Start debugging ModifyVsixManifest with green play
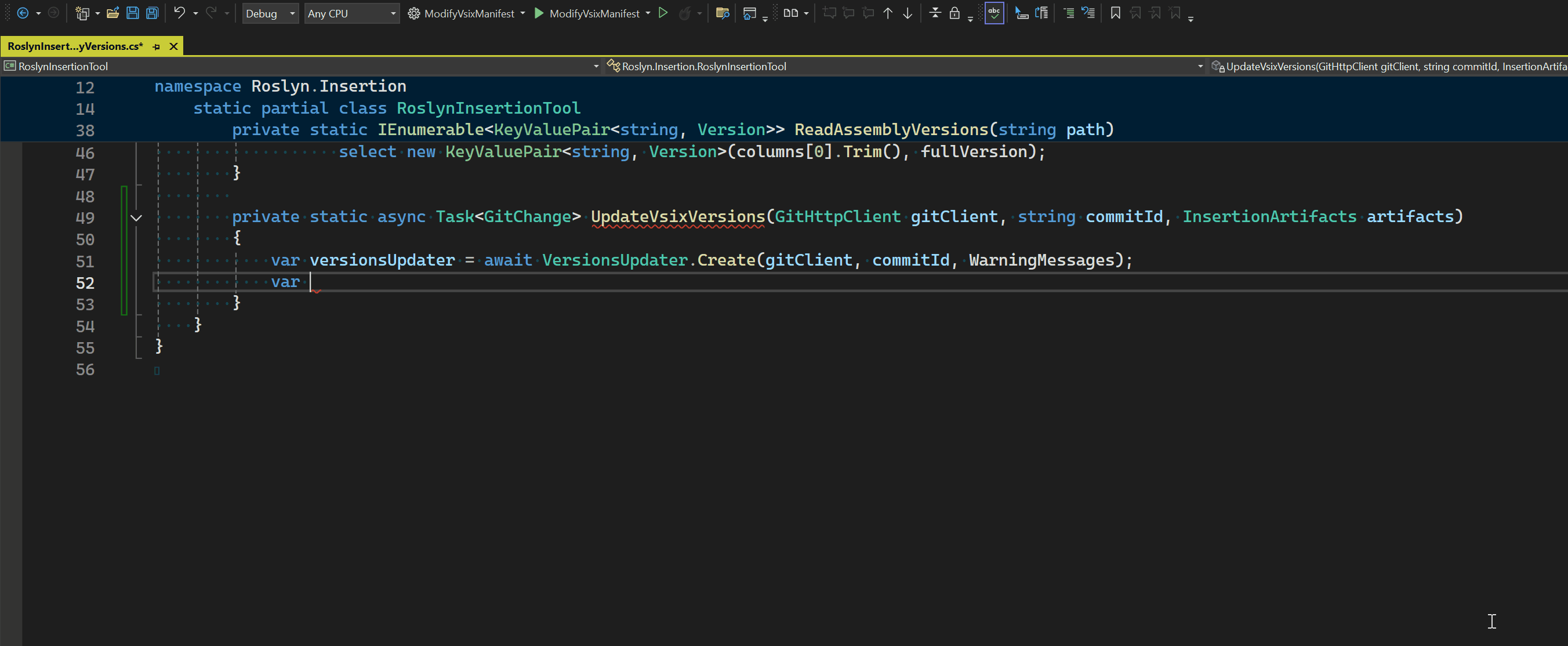The height and width of the screenshot is (646, 1568). (x=539, y=13)
